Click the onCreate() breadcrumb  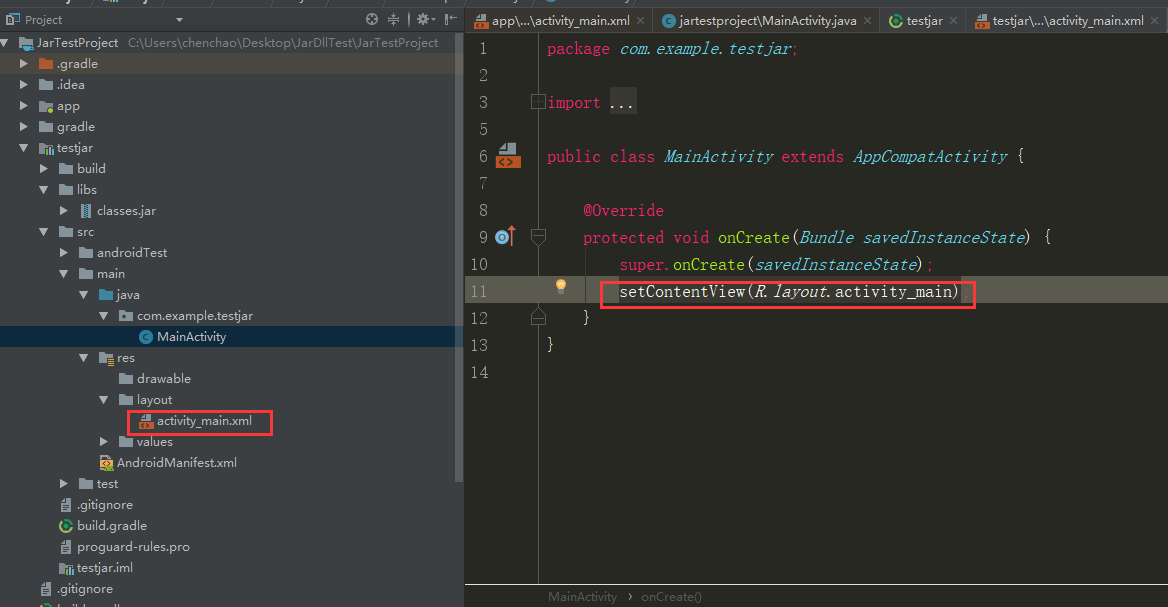[x=671, y=597]
